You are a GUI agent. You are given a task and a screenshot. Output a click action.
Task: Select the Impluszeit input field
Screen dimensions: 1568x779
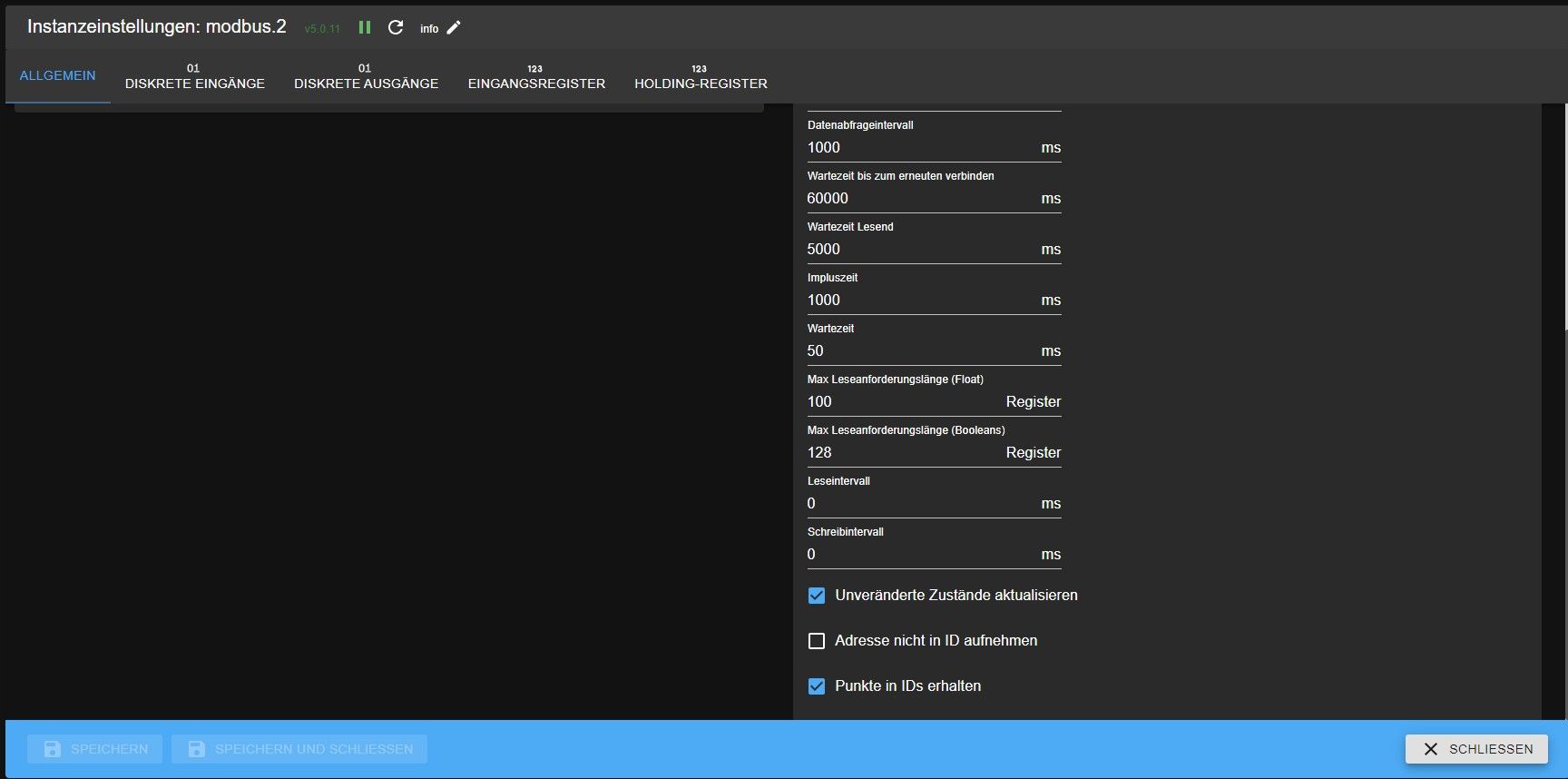click(x=916, y=300)
